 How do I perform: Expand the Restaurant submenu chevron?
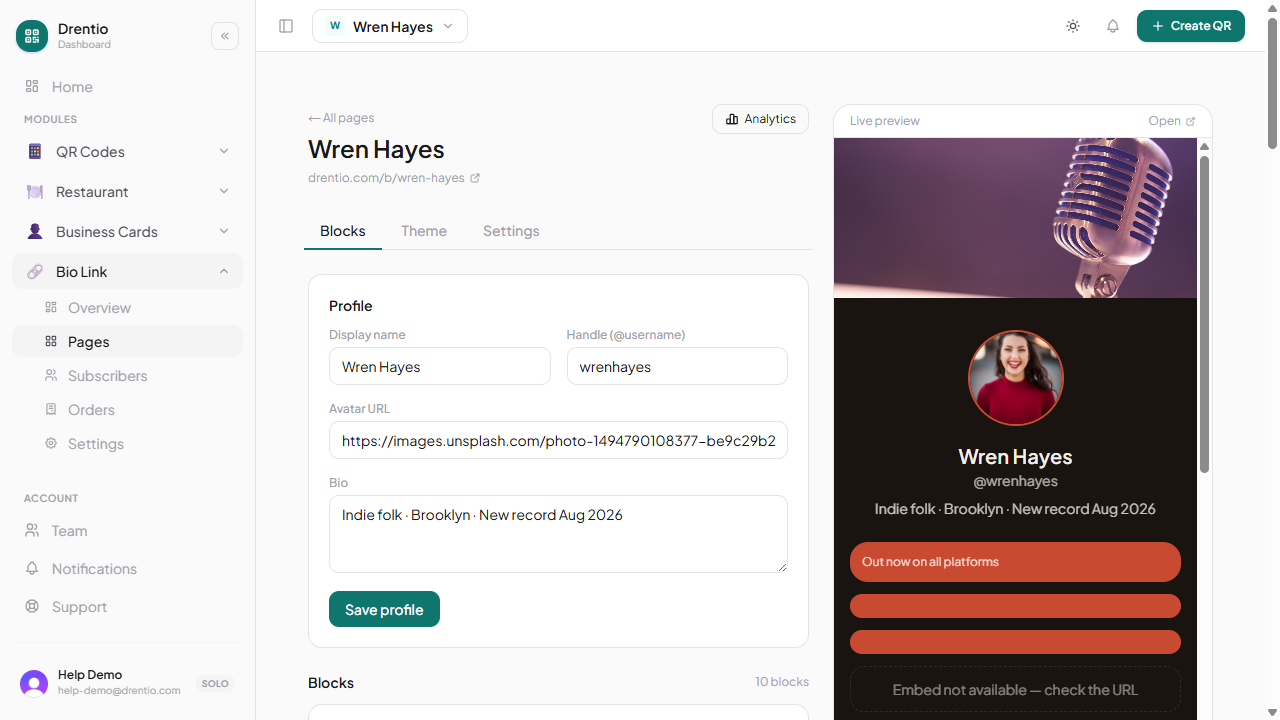(x=224, y=192)
